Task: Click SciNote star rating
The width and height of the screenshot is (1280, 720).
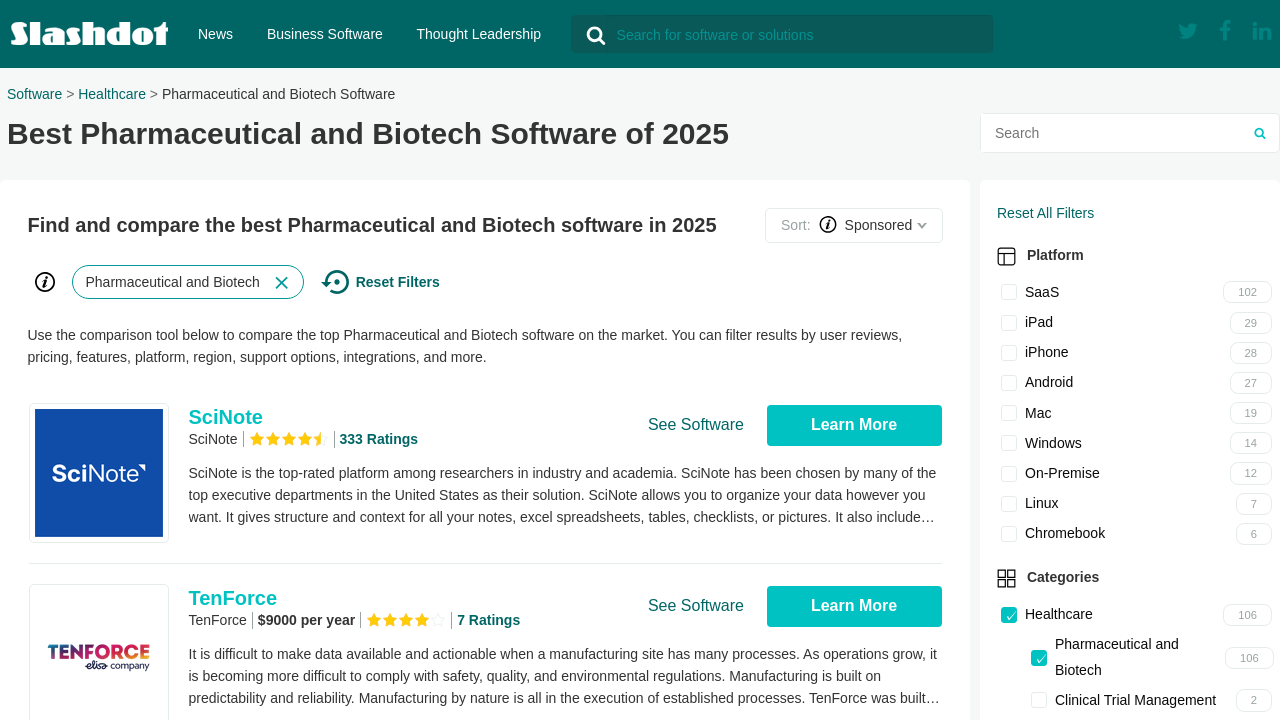Action: 288,439
